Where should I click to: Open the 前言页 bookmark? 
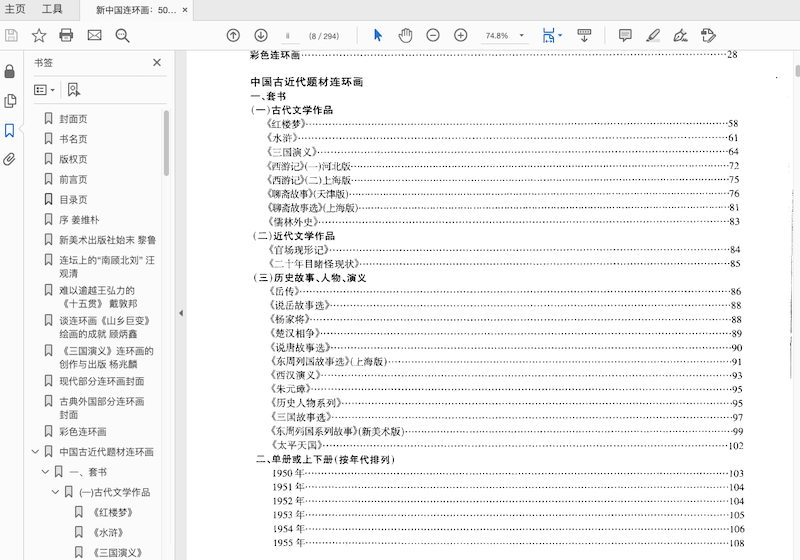[x=73, y=180]
